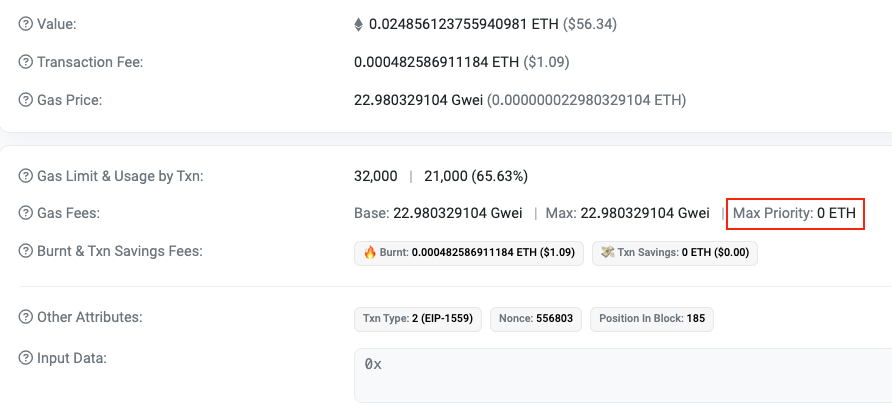Click the help icon beside Value
The width and height of the screenshot is (892, 408).
pos(26,23)
